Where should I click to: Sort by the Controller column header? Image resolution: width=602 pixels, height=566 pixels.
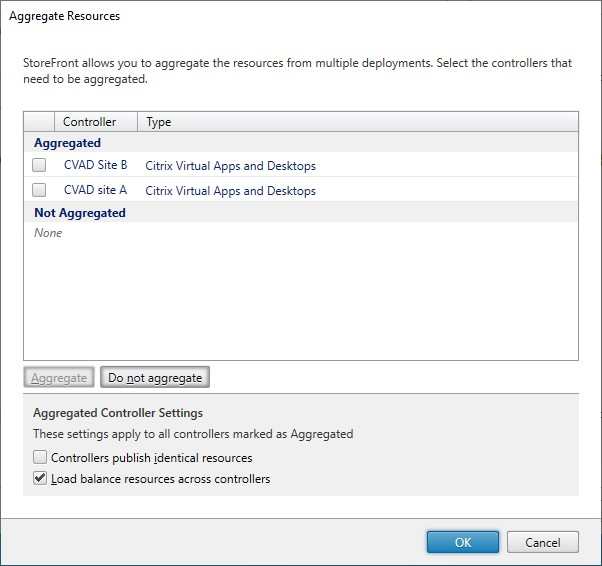point(89,122)
